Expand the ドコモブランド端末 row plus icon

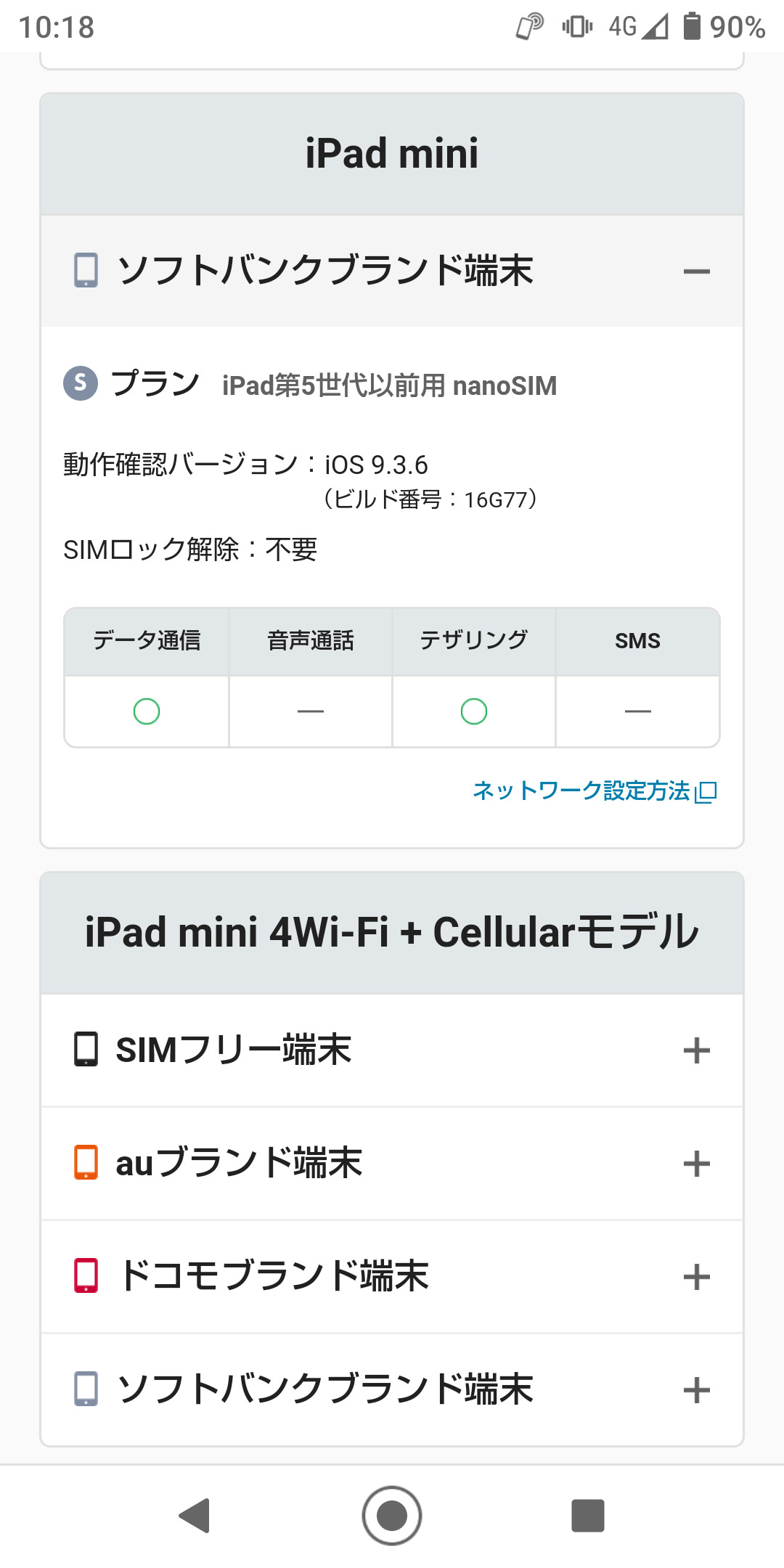click(696, 1277)
